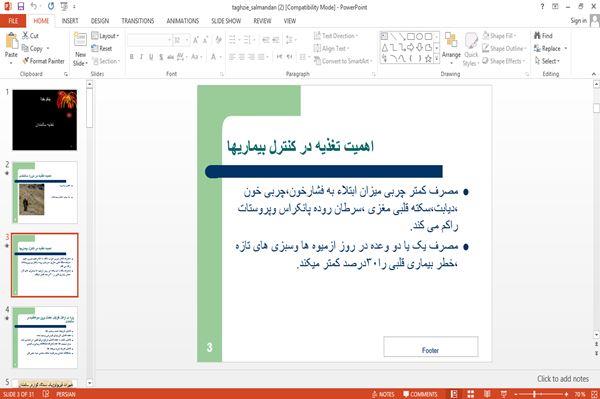Select slide 2 thumbnail

45,192
